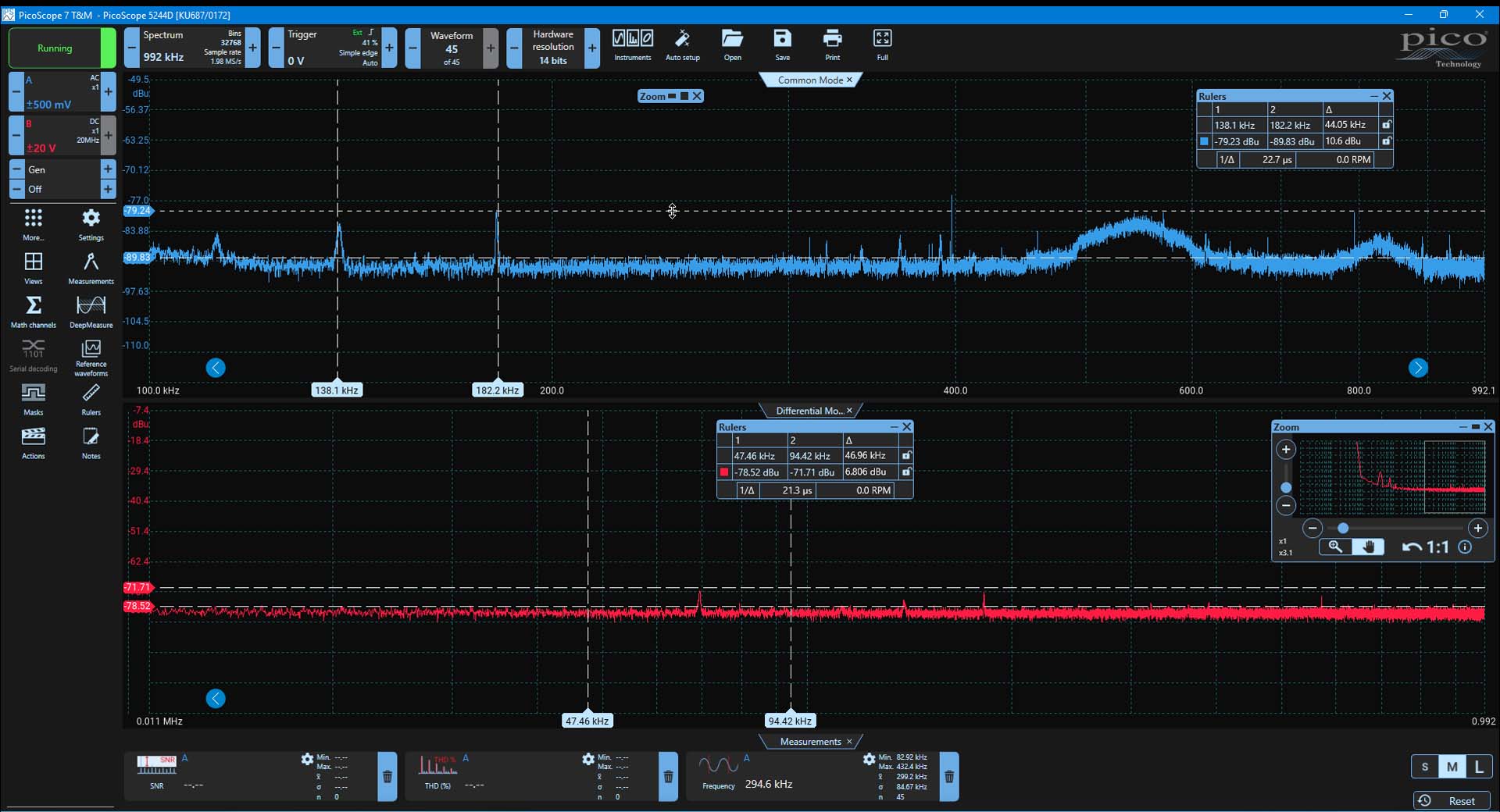Open the Notes tool
Image resolution: width=1500 pixels, height=812 pixels.
point(91,443)
